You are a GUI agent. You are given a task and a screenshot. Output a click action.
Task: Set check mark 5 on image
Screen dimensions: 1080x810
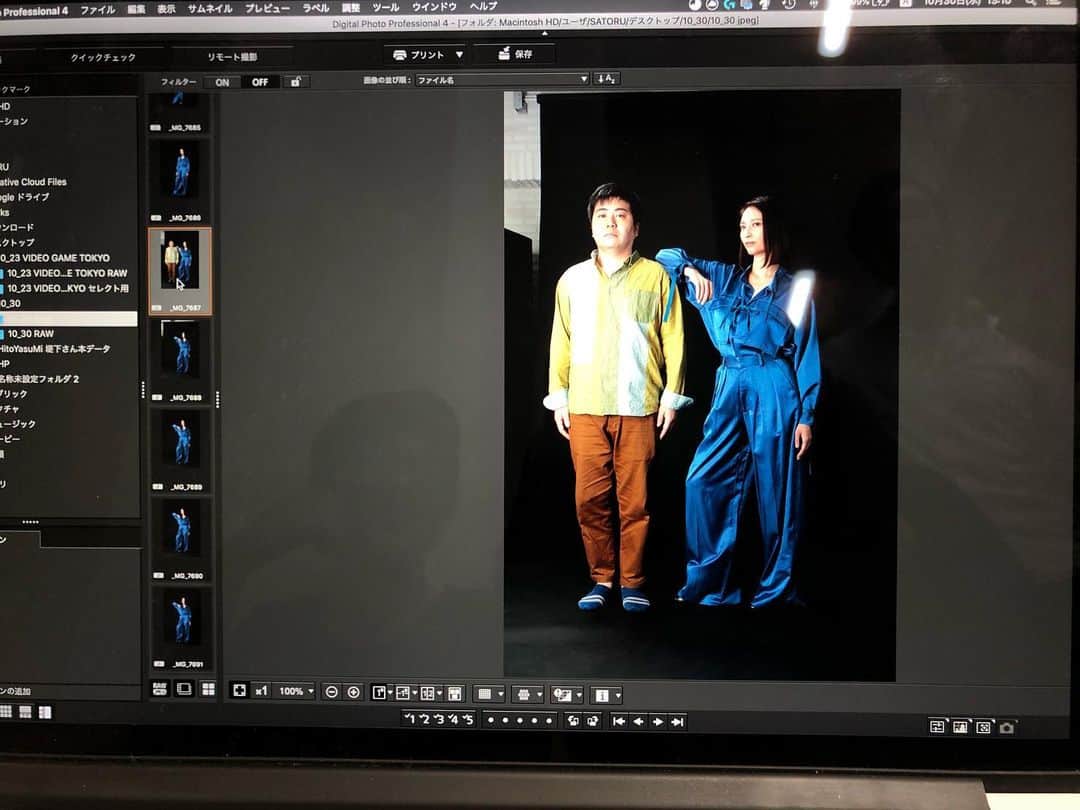pos(468,720)
